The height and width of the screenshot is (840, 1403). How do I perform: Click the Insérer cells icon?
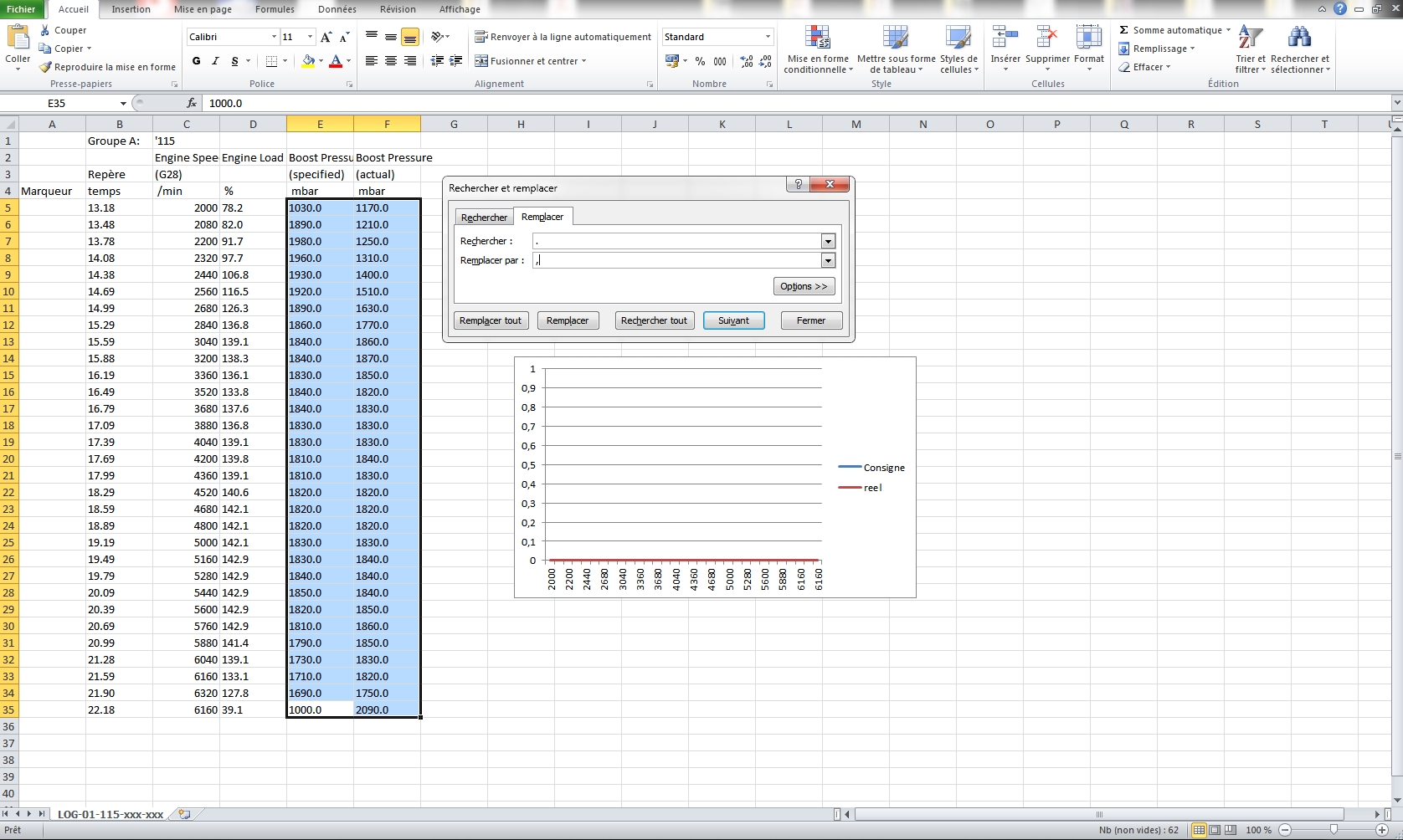coord(1005,38)
